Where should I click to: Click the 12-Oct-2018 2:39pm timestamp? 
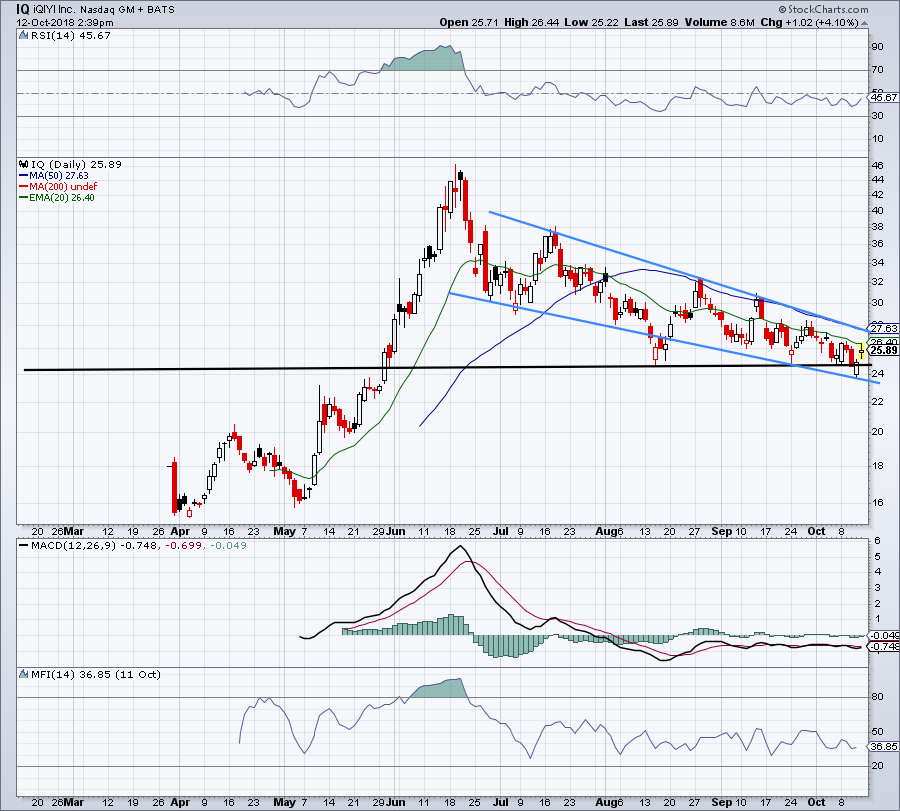pyautogui.click(x=65, y=23)
